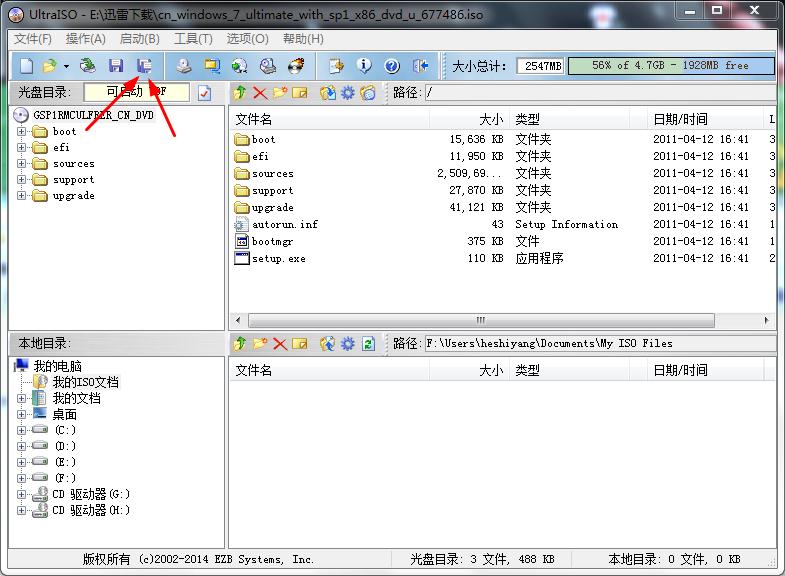Screen dimensions: 785x576
Task: Expand 桌面 node in local tree
Action: (x=21, y=414)
